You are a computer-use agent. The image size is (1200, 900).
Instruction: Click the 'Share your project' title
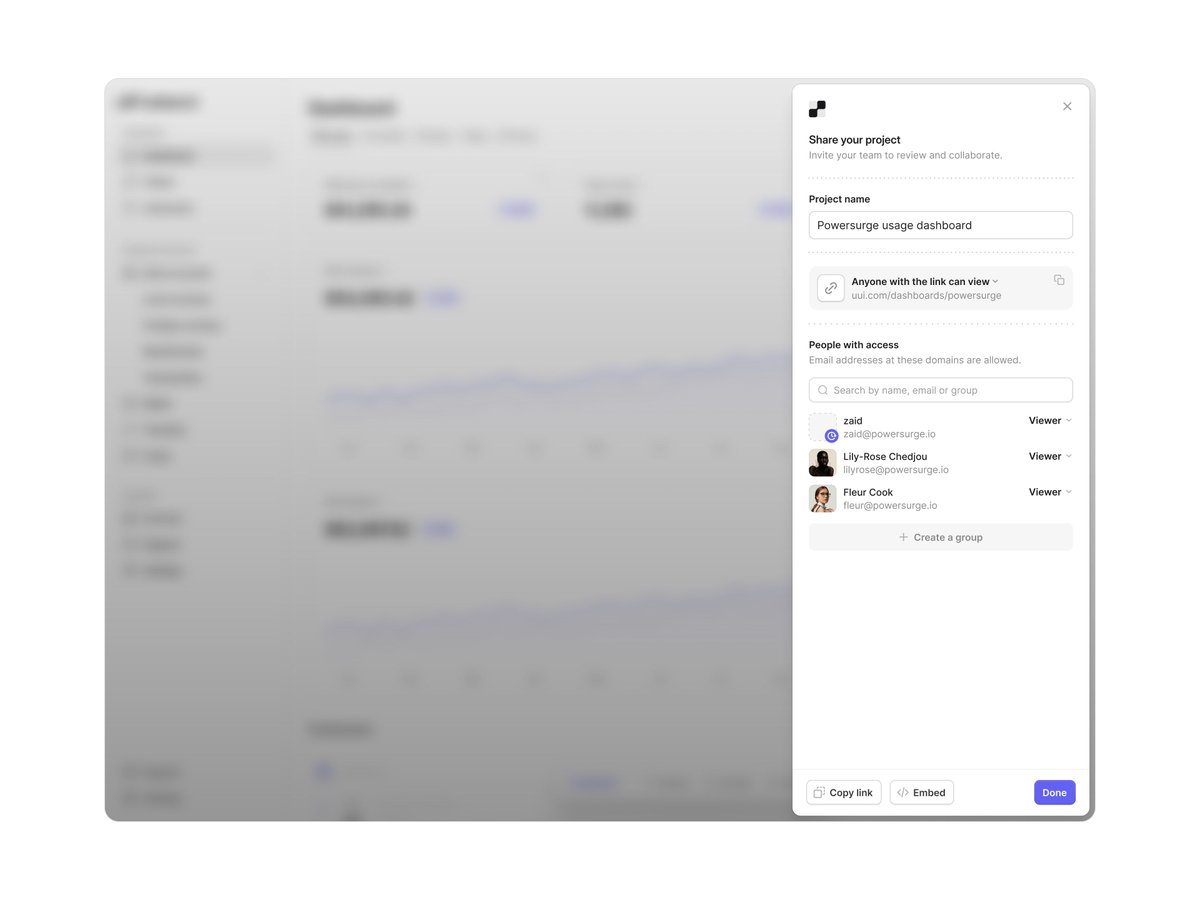pos(855,140)
